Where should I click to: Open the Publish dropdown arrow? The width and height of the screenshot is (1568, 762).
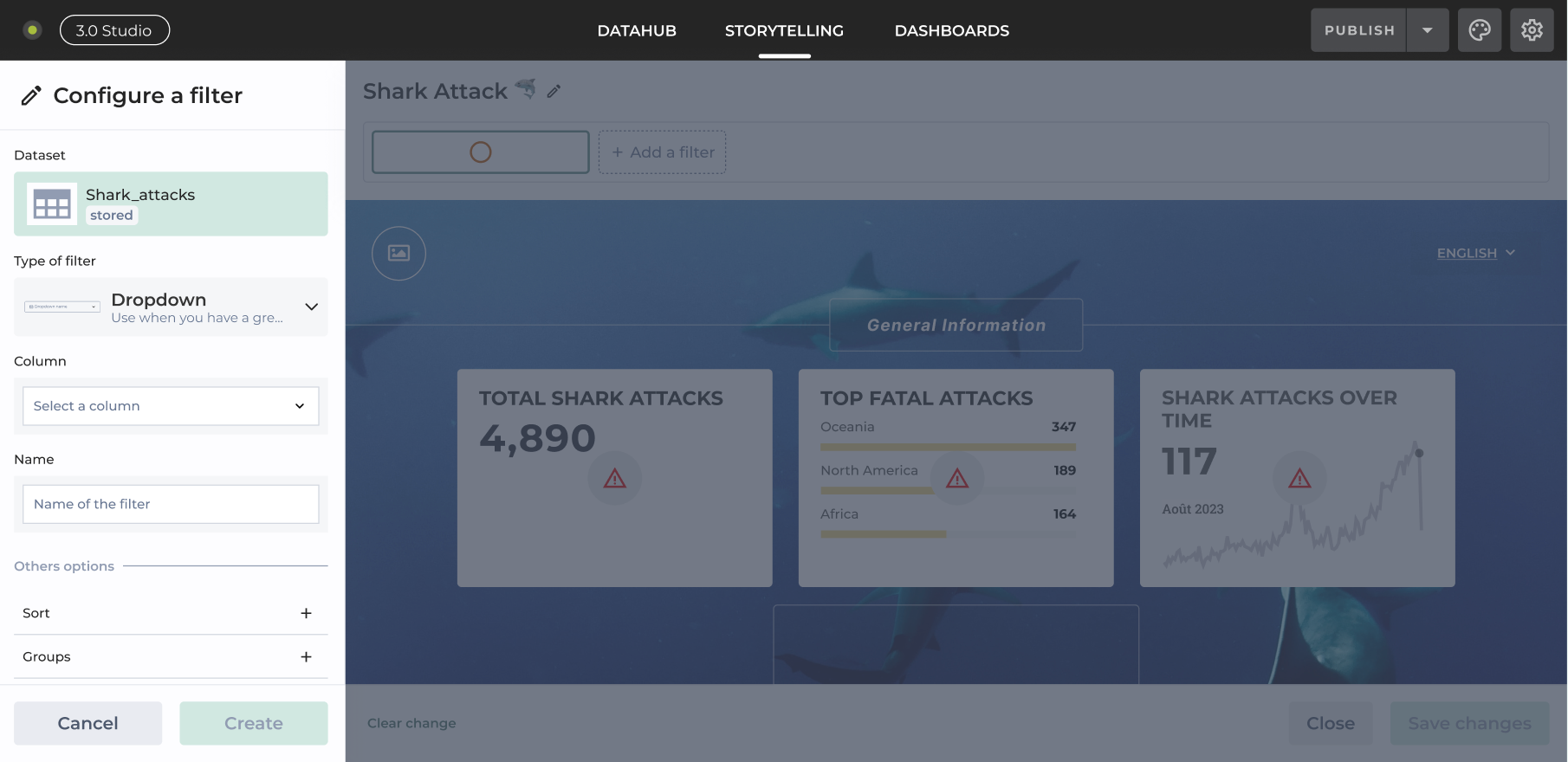click(x=1427, y=30)
